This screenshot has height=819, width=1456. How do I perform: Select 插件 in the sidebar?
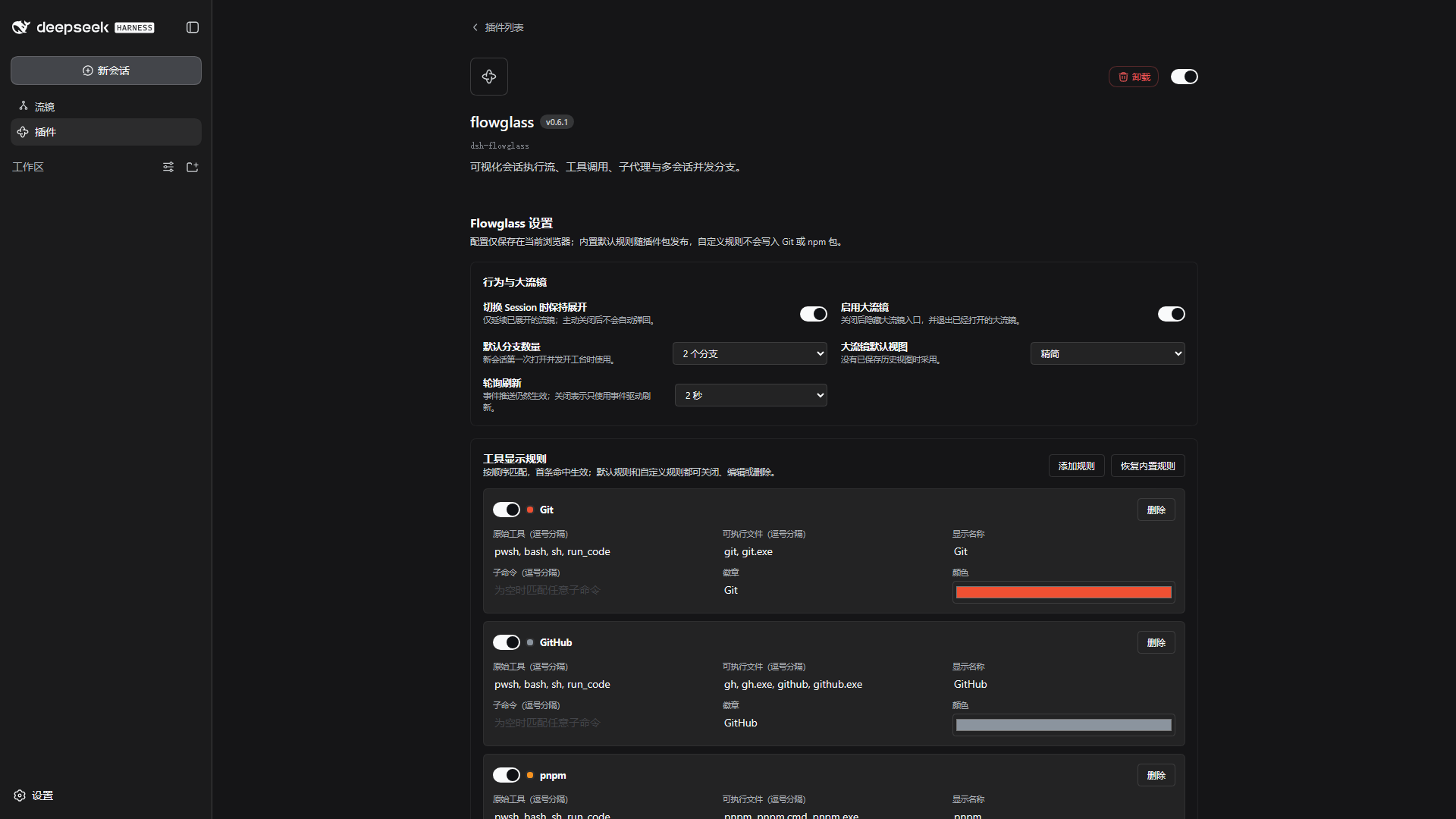[106, 132]
